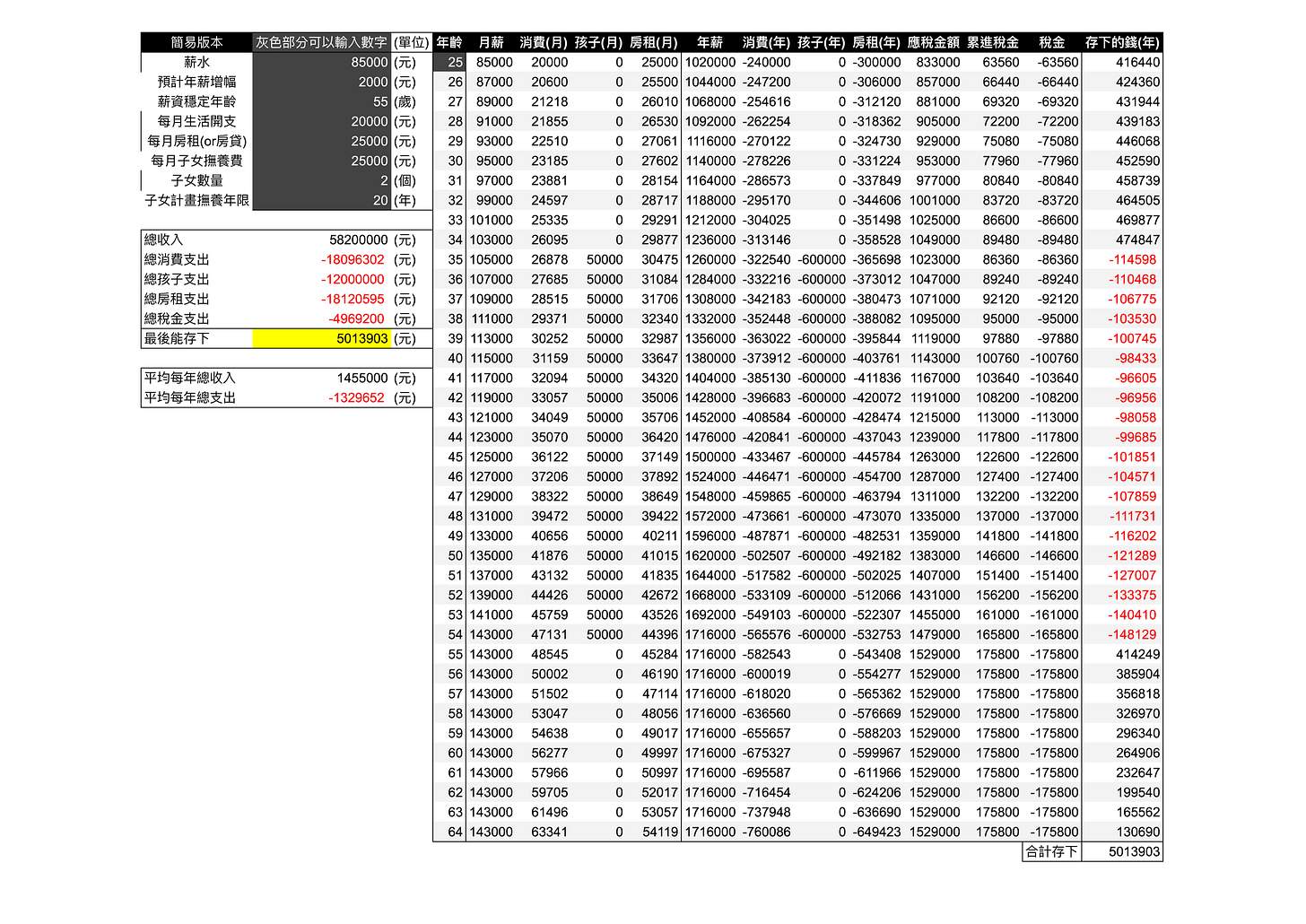Click annual rent -502025 in age 51 row

[x=876, y=575]
